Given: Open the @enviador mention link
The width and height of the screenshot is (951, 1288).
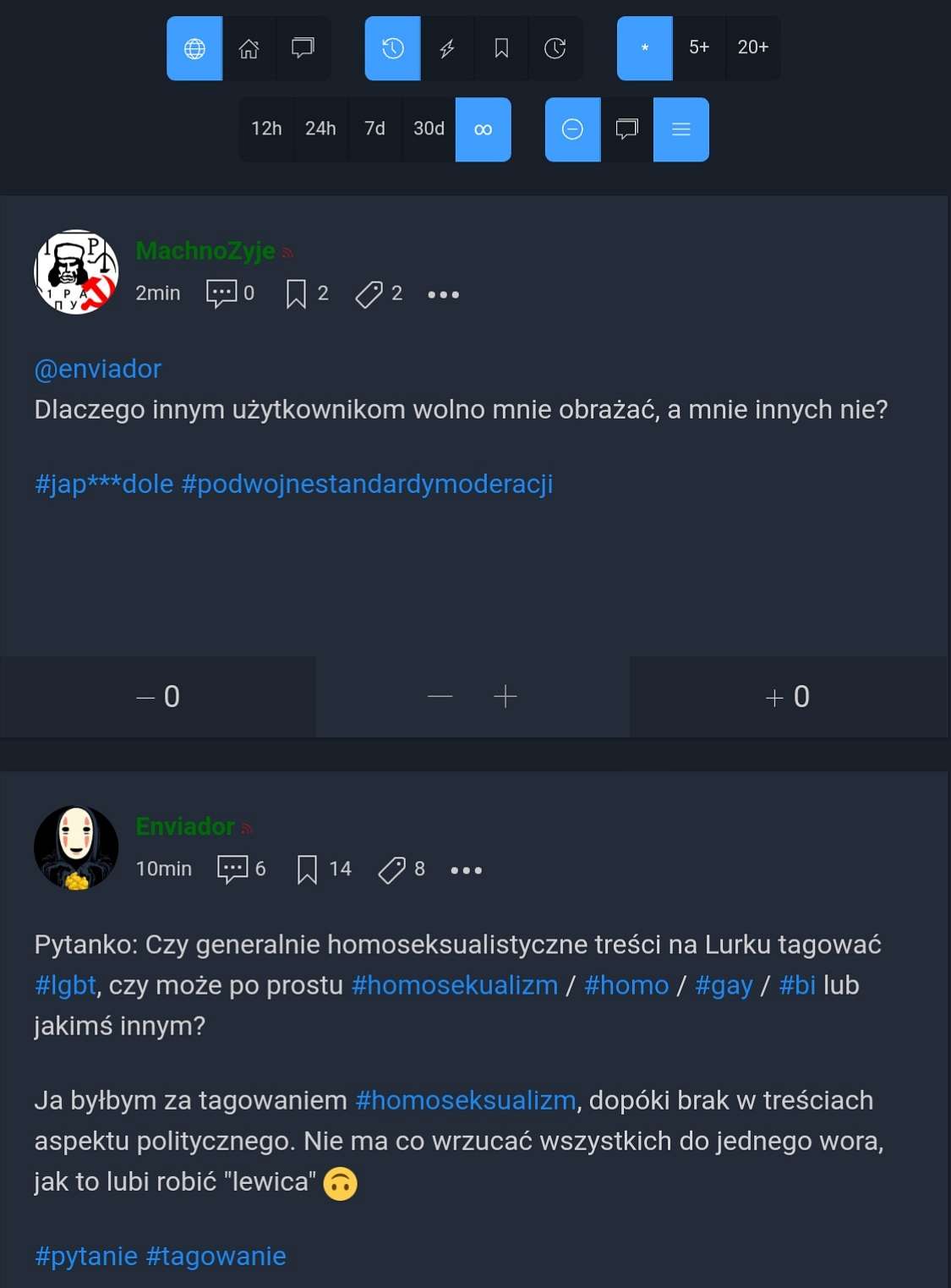Looking at the screenshot, I should coord(97,369).
